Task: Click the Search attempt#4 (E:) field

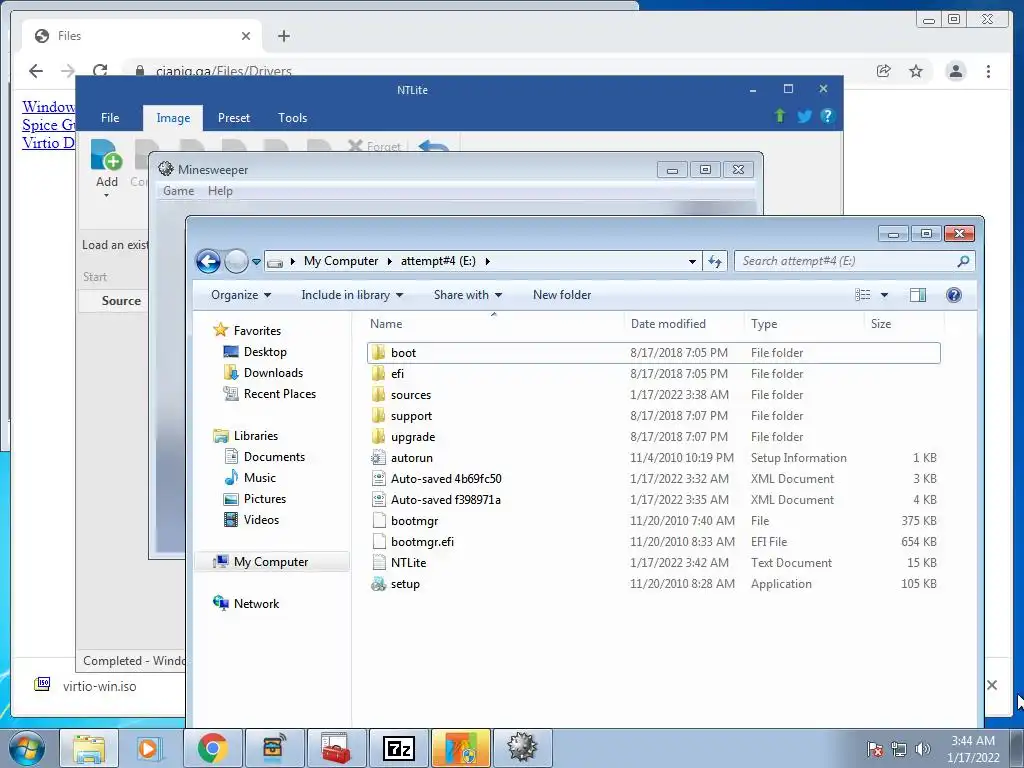Action: click(854, 261)
